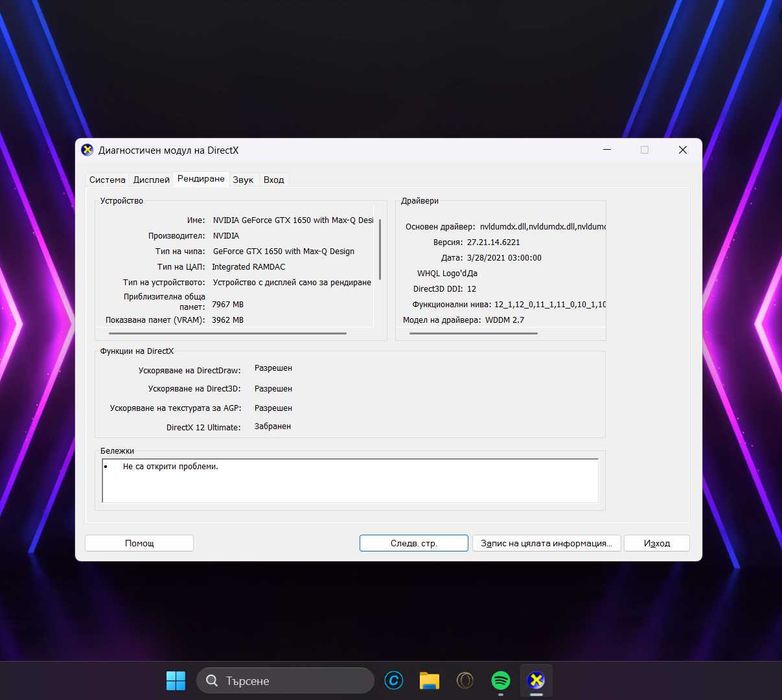
Task: Click Direct3D acceleration status Разрешен
Action: (273, 388)
